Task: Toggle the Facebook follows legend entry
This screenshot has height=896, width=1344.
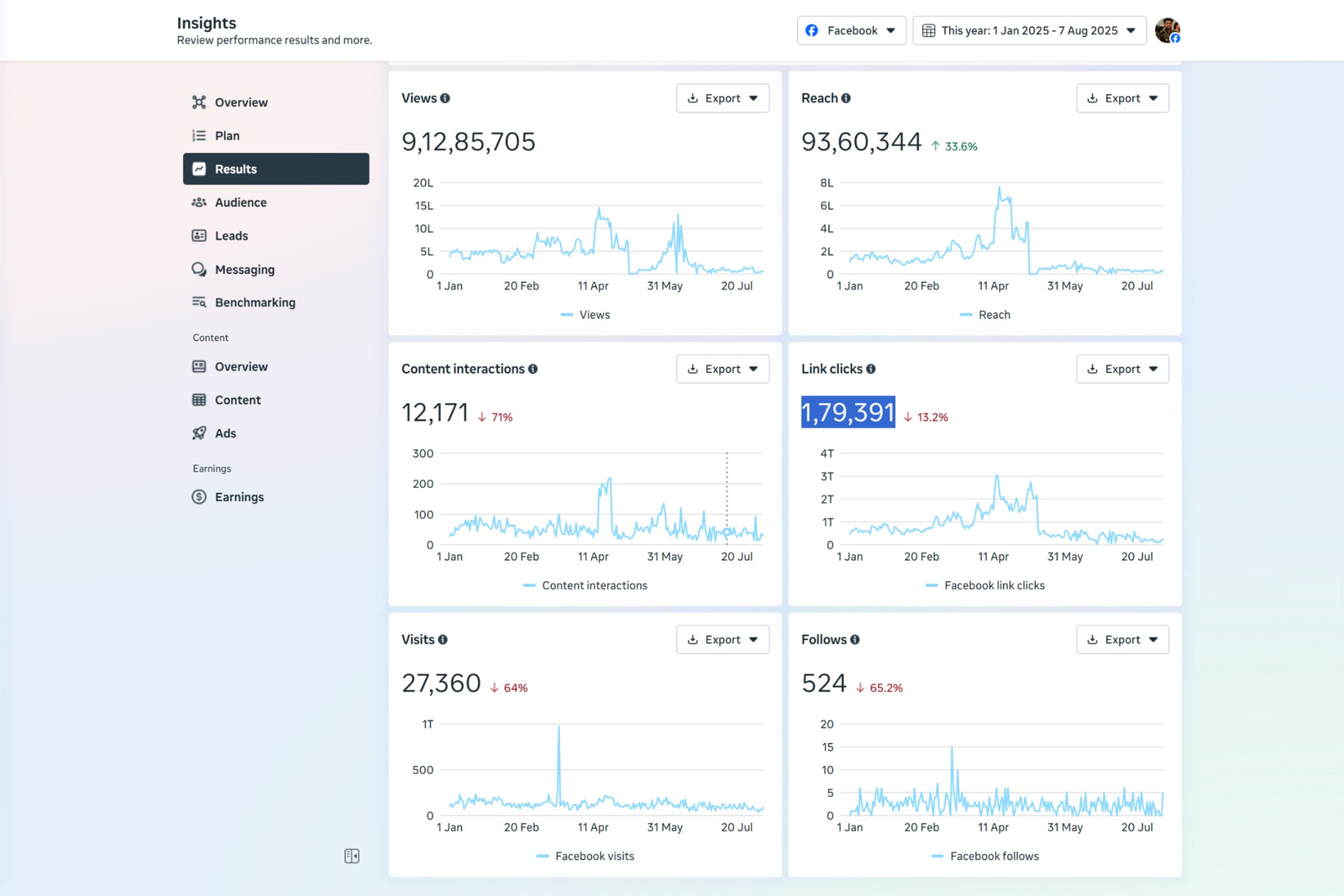Action: point(985,857)
